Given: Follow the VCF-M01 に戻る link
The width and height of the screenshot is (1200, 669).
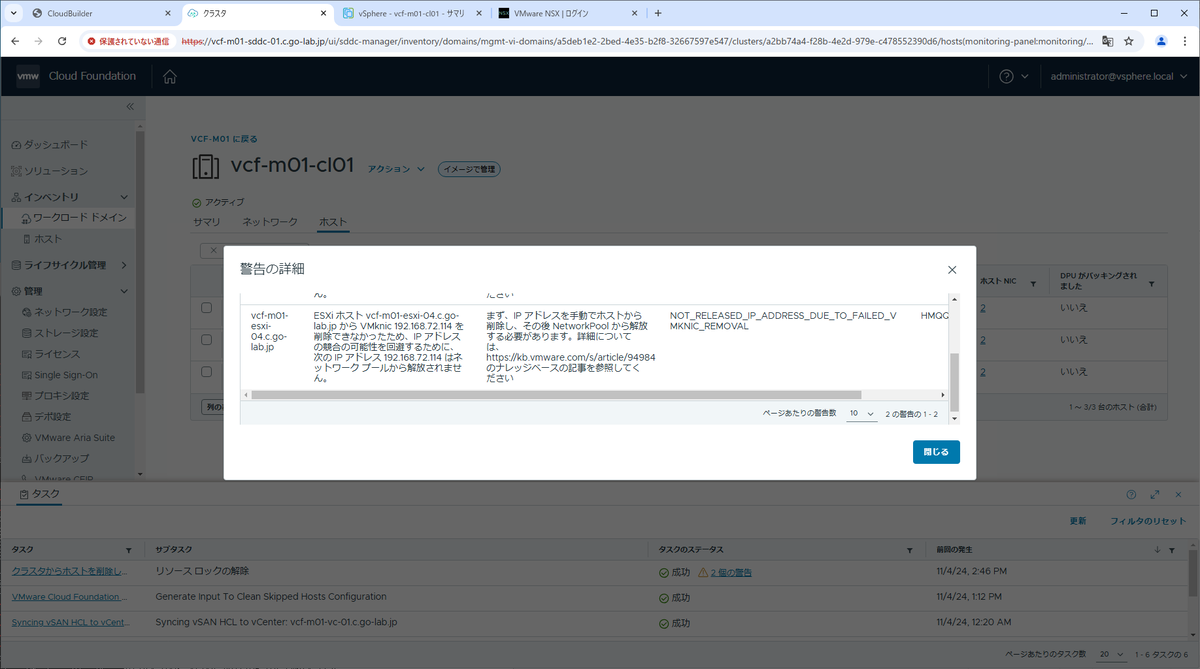Looking at the screenshot, I should (x=224, y=139).
